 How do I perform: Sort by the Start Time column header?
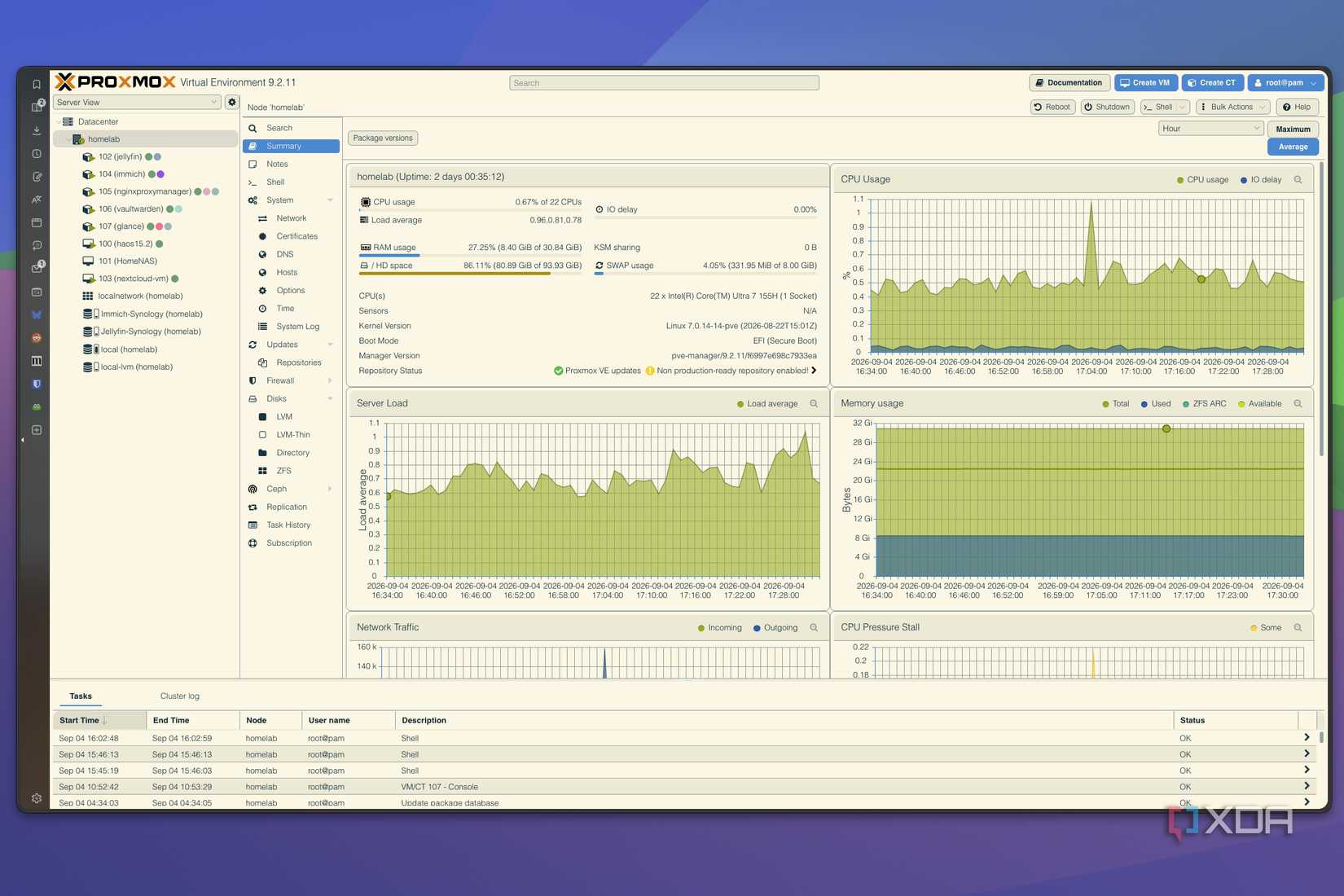tap(99, 721)
